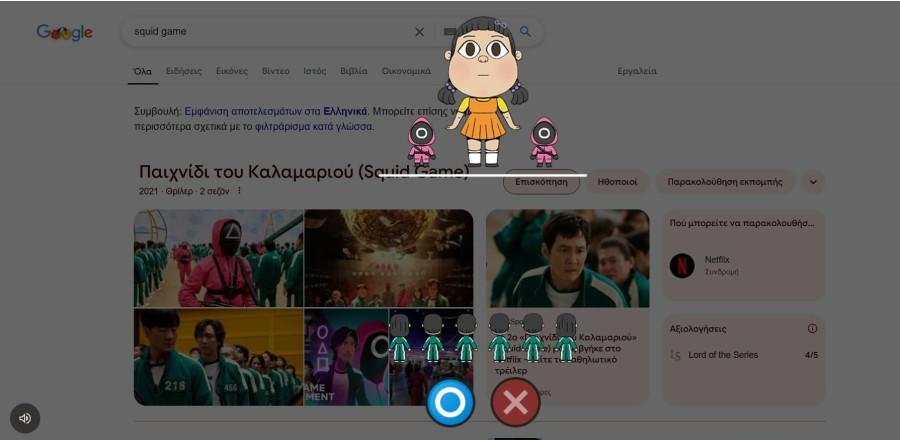Open the masked guard image thumbnail

coord(218,258)
